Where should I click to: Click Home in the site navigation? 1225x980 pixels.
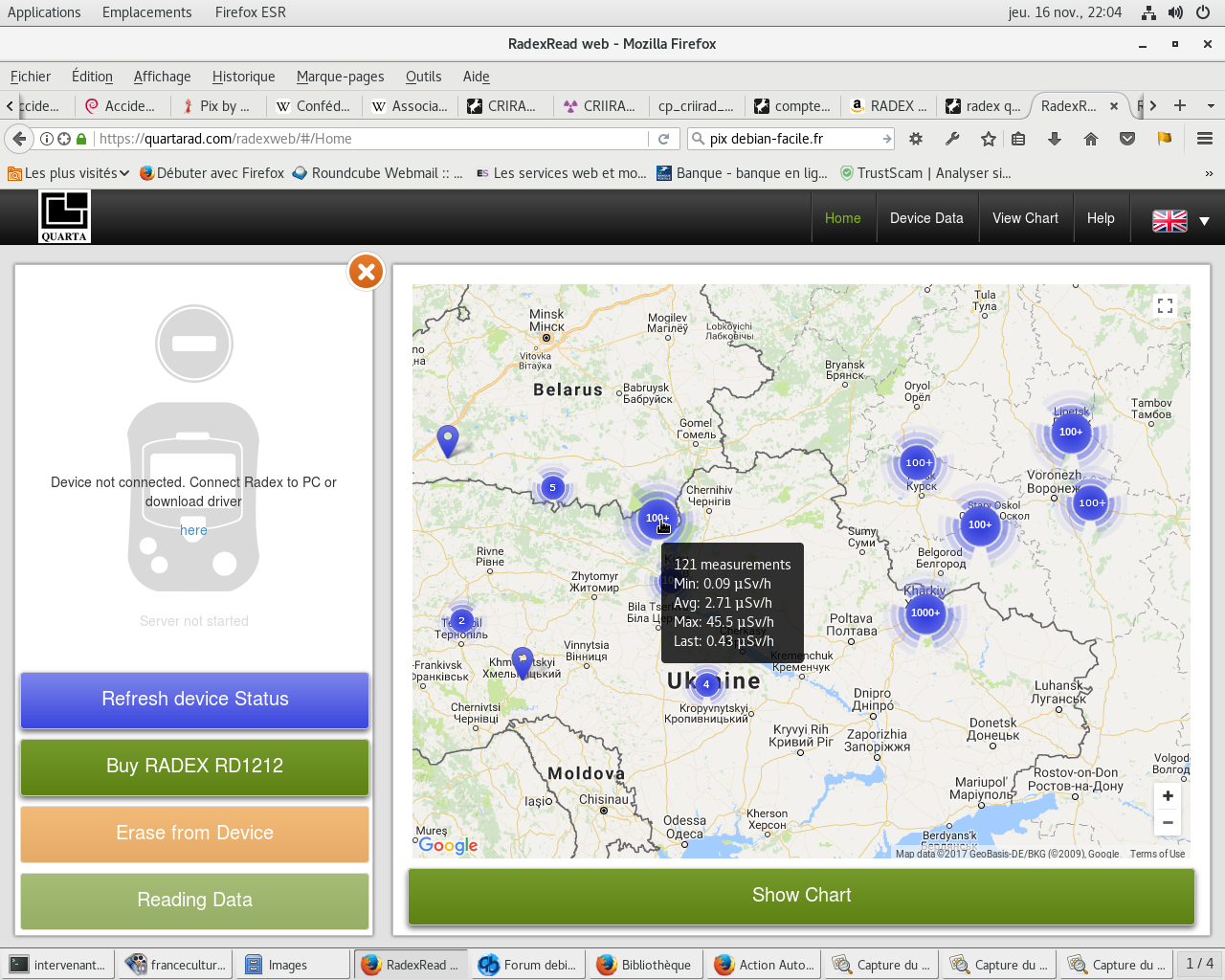pyautogui.click(x=842, y=218)
